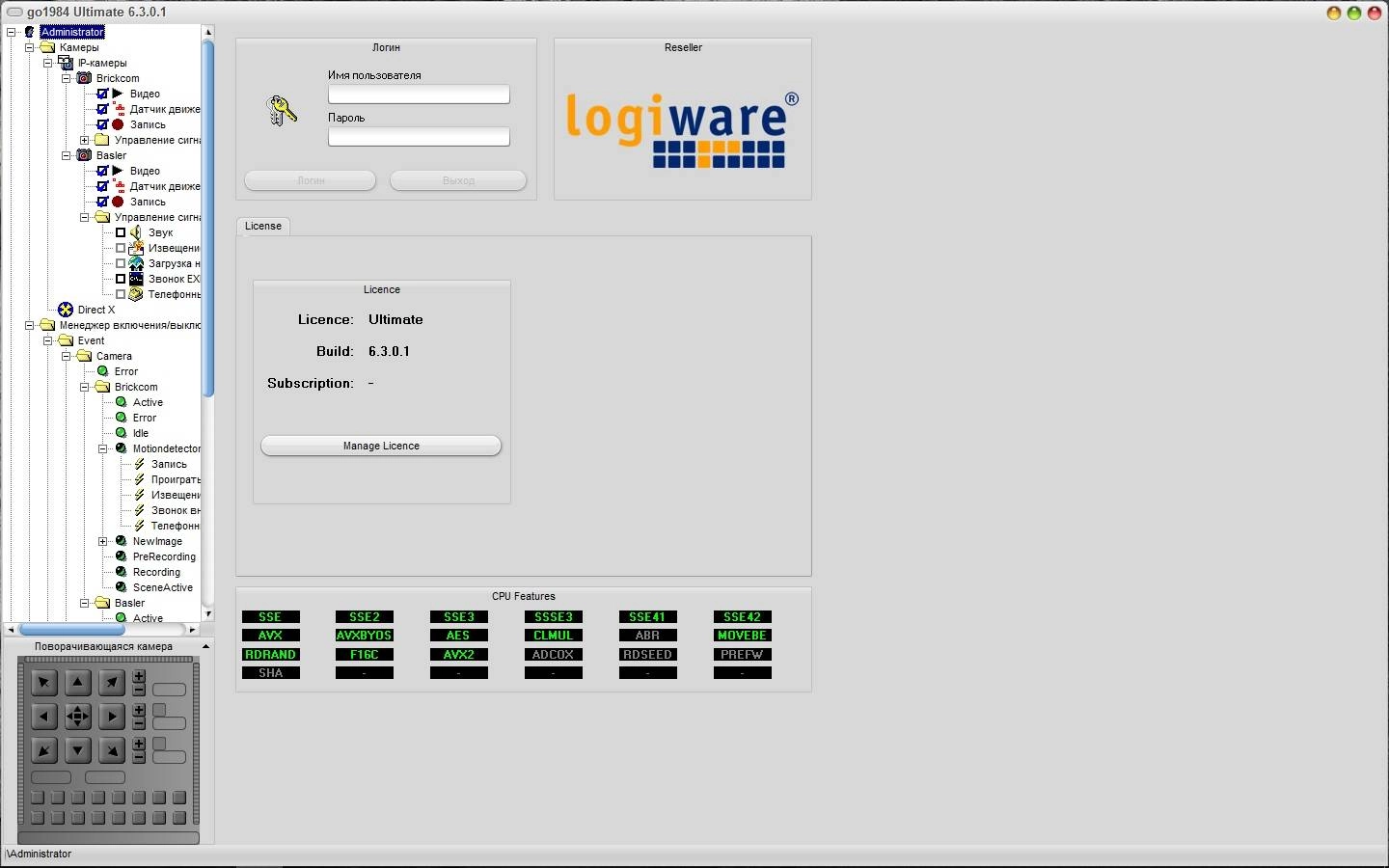Click the Звук speaker icon
Viewport: 1389px width, 868px height.
tap(136, 232)
